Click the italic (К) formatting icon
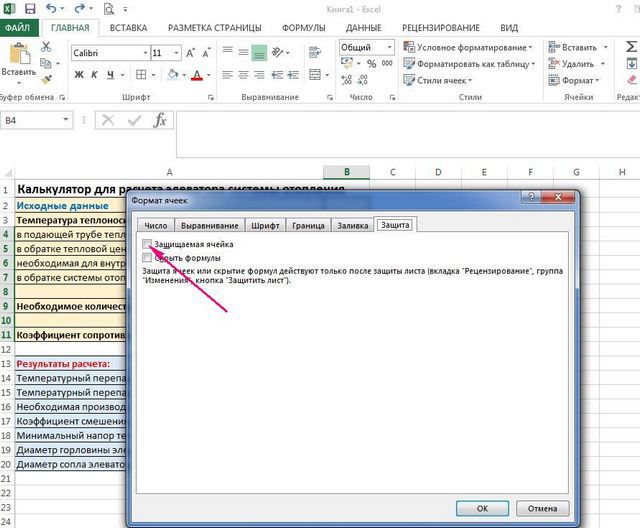The image size is (640, 528). click(95, 75)
